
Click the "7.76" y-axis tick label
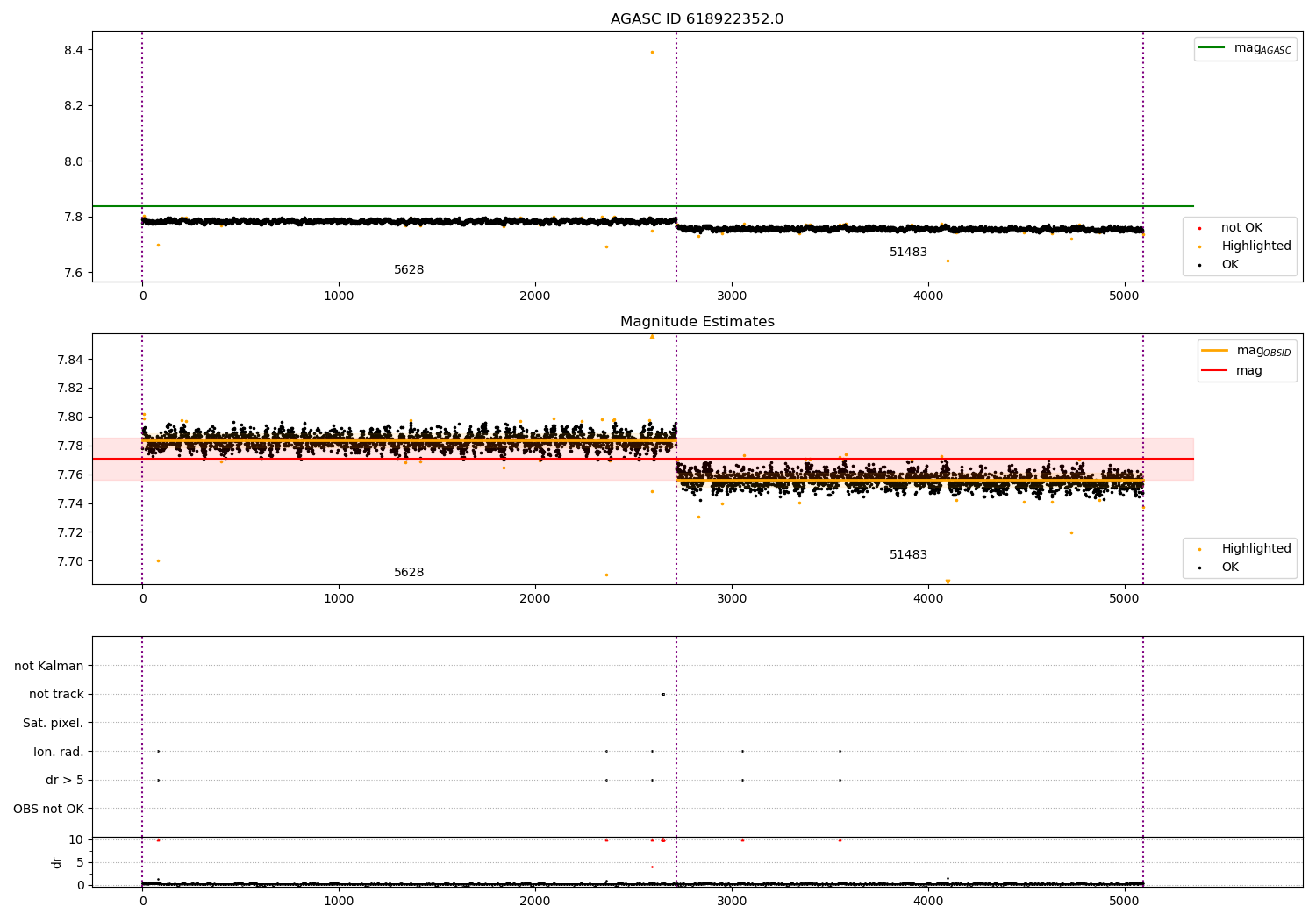69,475
